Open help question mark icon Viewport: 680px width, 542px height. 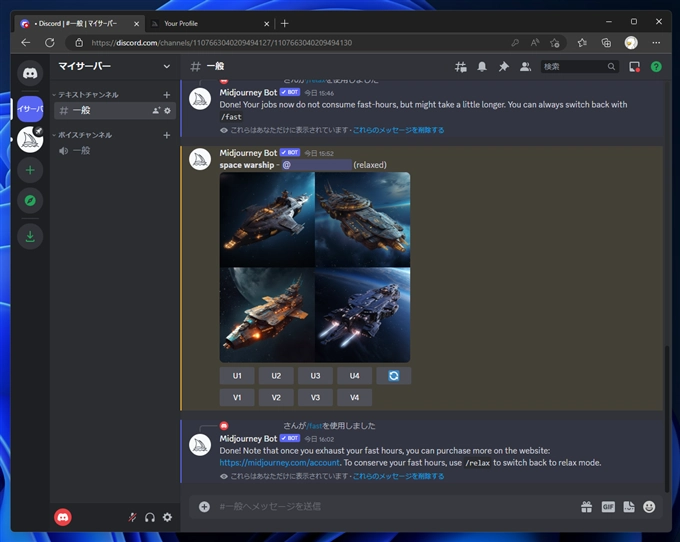click(x=656, y=67)
